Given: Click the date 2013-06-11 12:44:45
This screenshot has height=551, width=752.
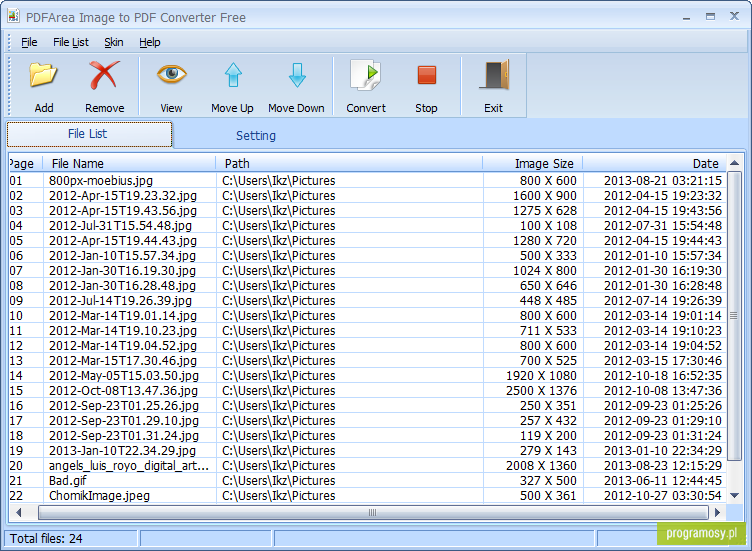Looking at the screenshot, I should click(663, 481).
